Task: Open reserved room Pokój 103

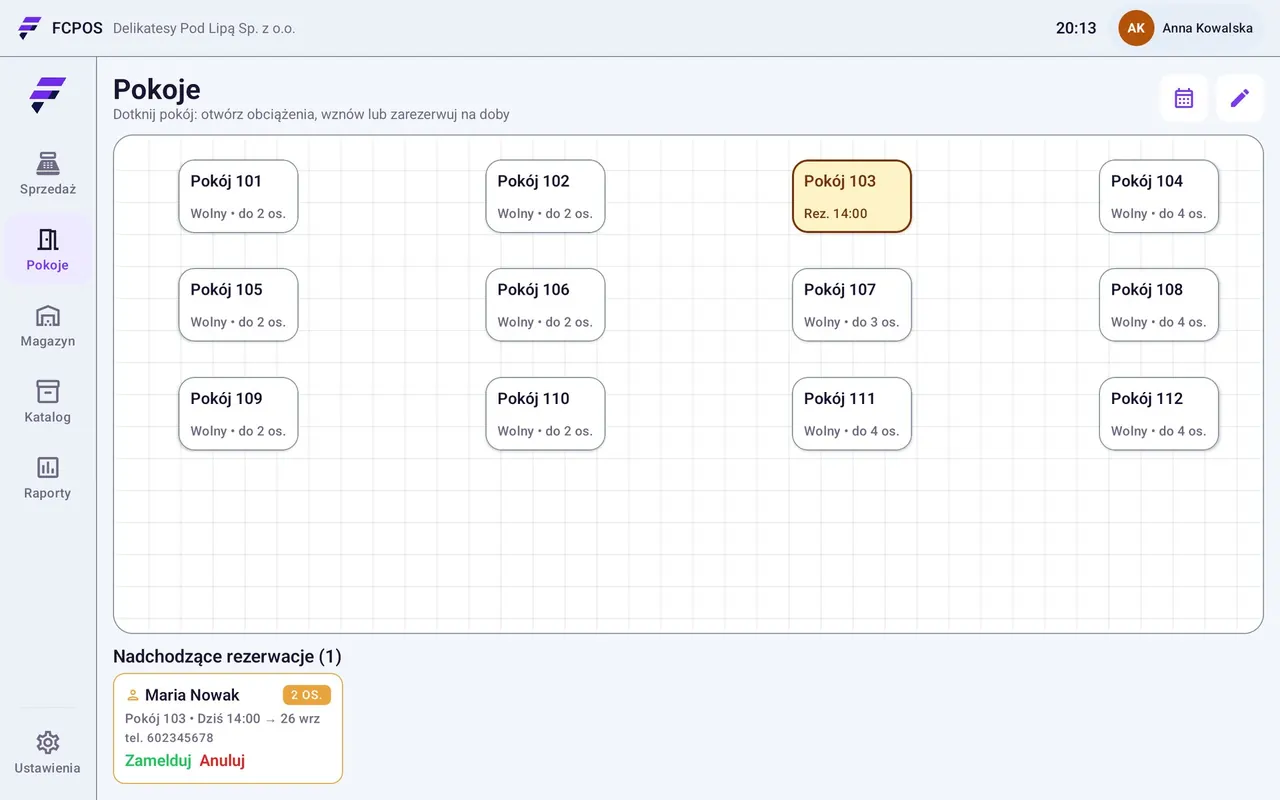Action: tap(852, 196)
